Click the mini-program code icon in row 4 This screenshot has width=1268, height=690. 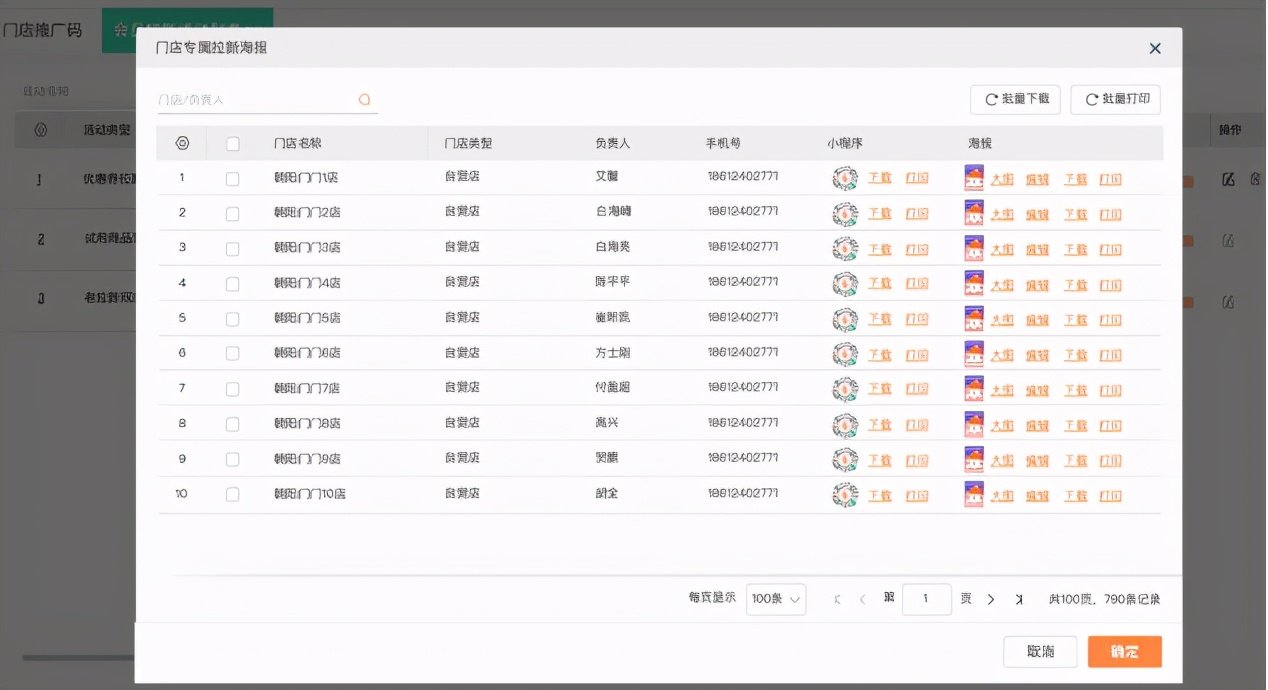point(845,283)
